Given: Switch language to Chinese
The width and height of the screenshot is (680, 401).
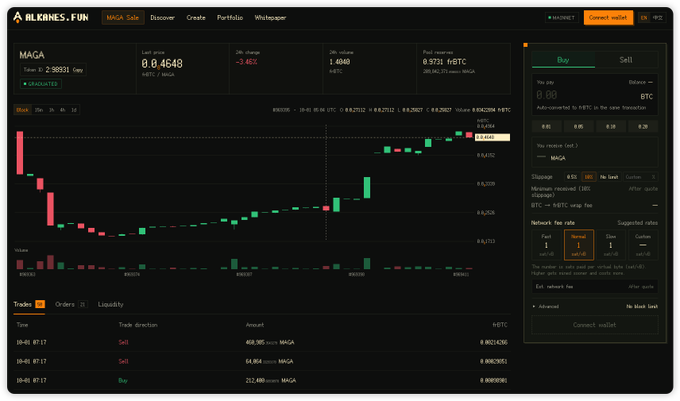Looking at the screenshot, I should click(x=658, y=18).
